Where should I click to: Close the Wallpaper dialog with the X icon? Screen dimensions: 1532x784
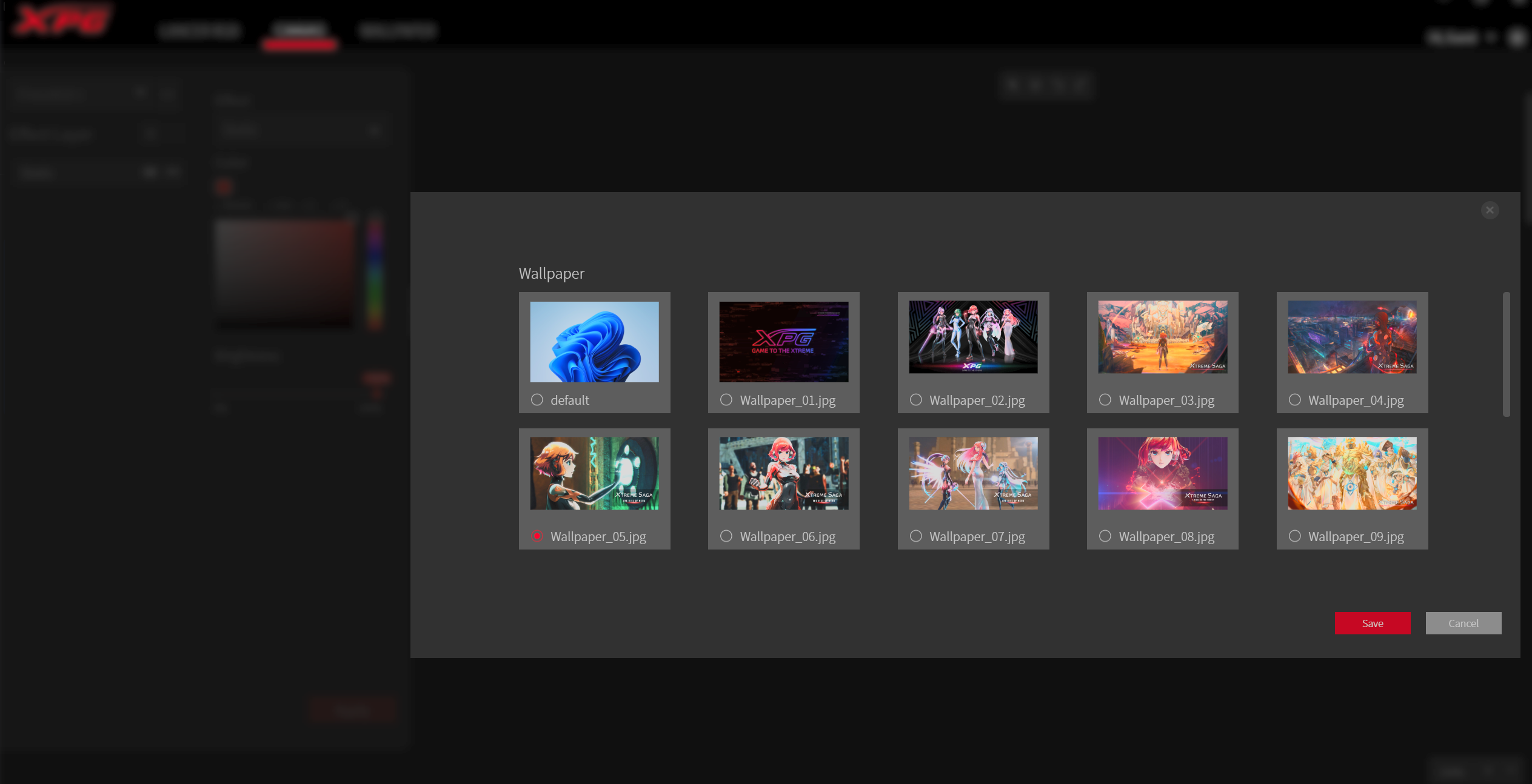(x=1490, y=210)
